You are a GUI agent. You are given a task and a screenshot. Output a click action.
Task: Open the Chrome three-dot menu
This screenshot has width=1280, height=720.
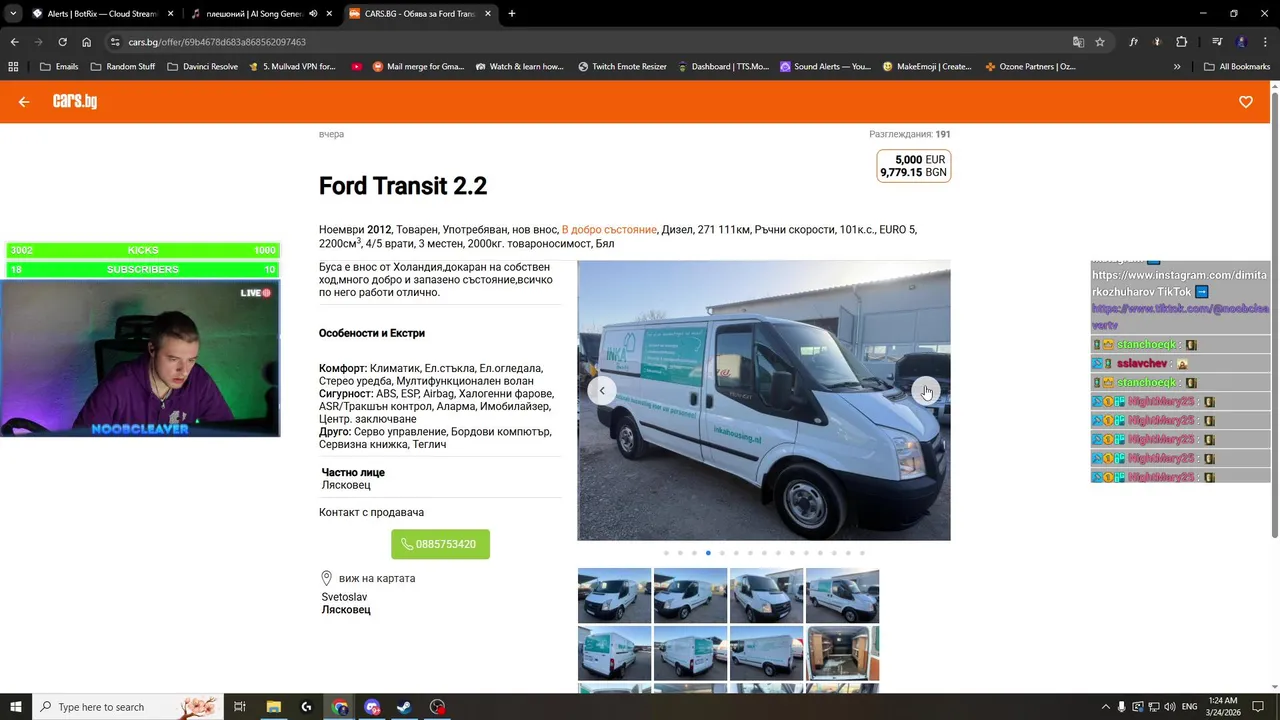1265,42
